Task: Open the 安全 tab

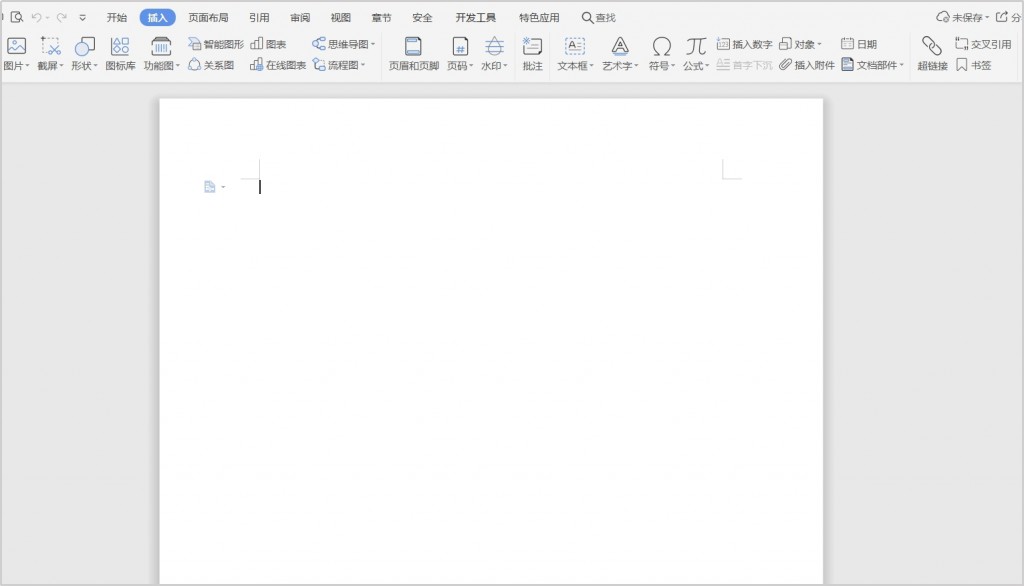Action: pos(423,18)
